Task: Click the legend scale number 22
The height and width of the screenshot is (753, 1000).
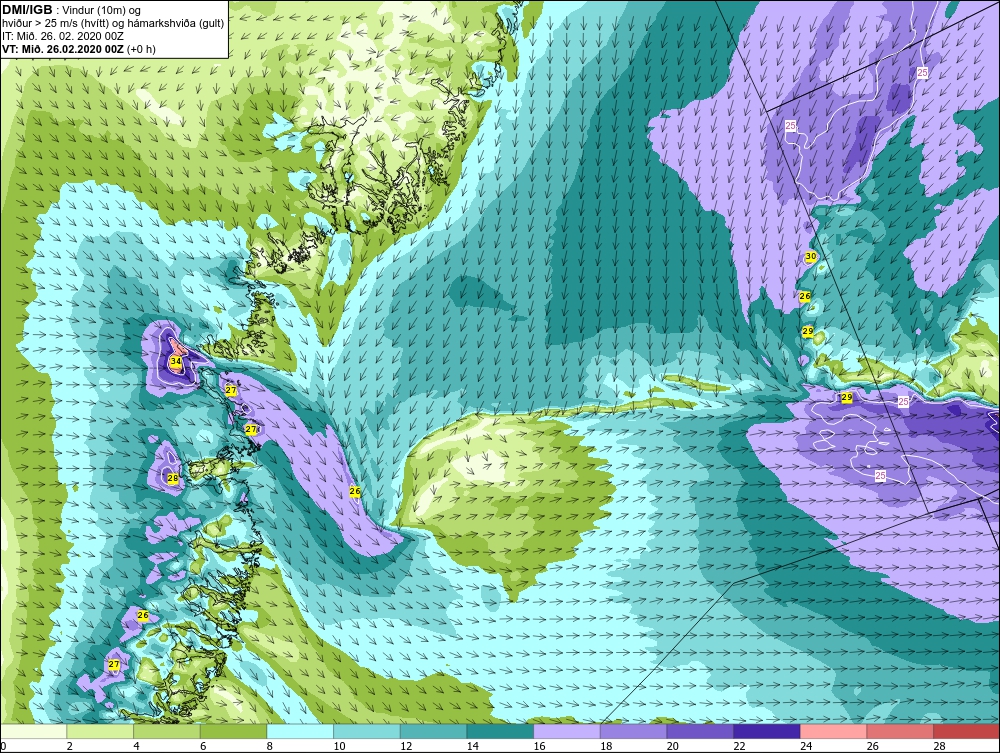Action: (x=739, y=746)
